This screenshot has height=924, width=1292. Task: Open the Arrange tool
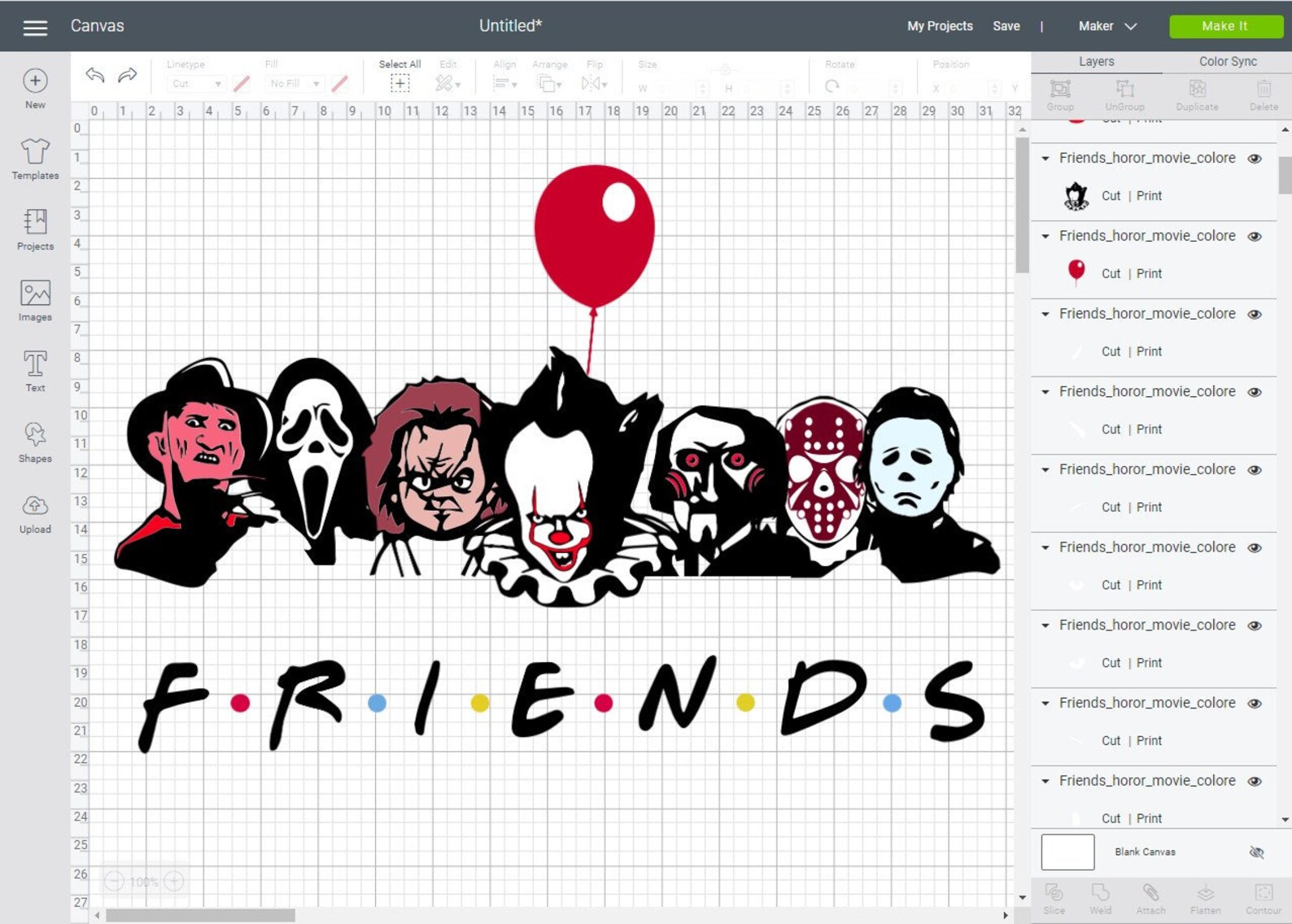[x=549, y=83]
